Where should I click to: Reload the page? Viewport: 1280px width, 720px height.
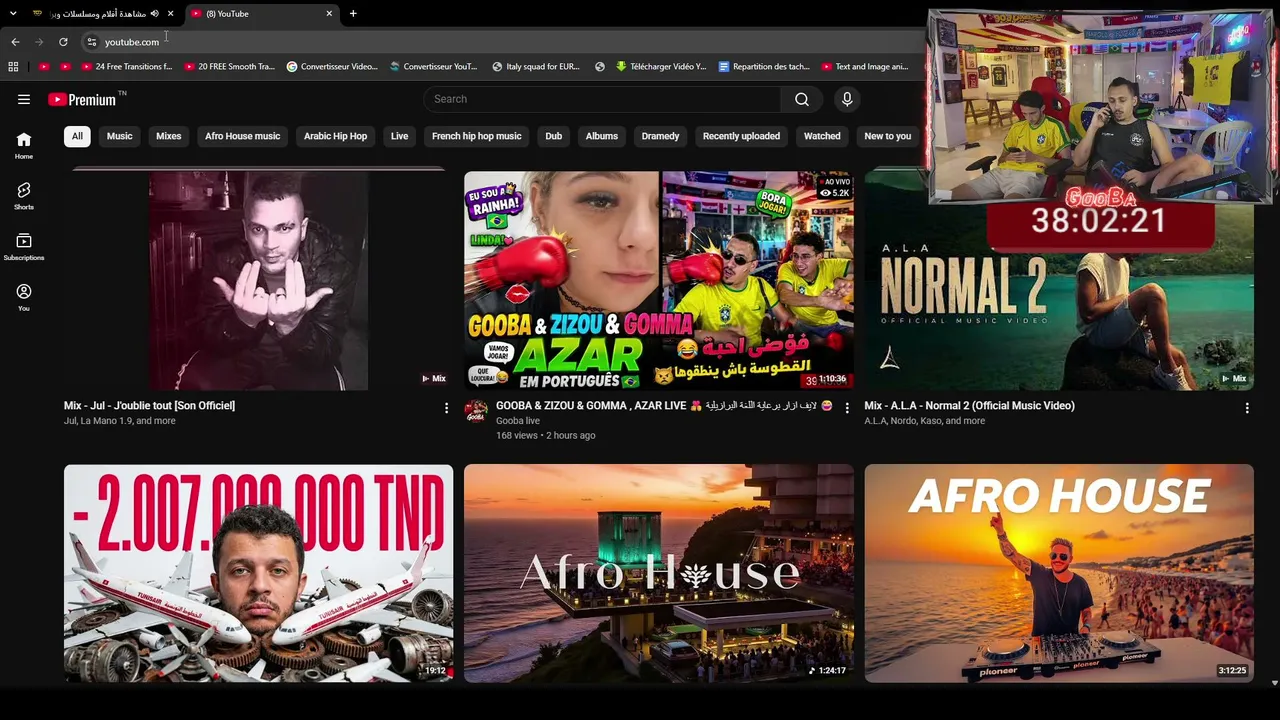point(63,42)
